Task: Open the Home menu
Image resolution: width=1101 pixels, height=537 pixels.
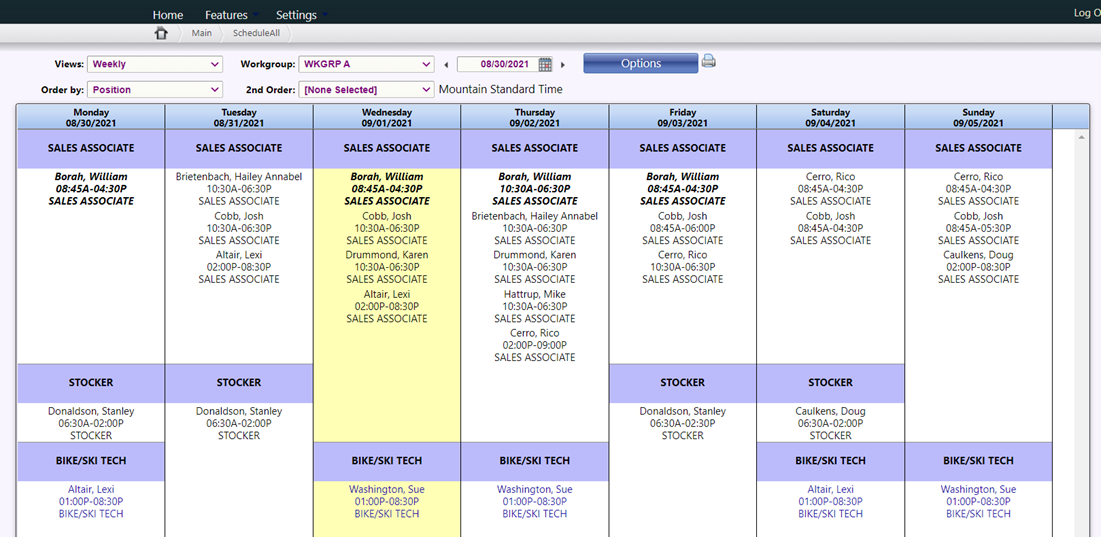Action: click(168, 15)
